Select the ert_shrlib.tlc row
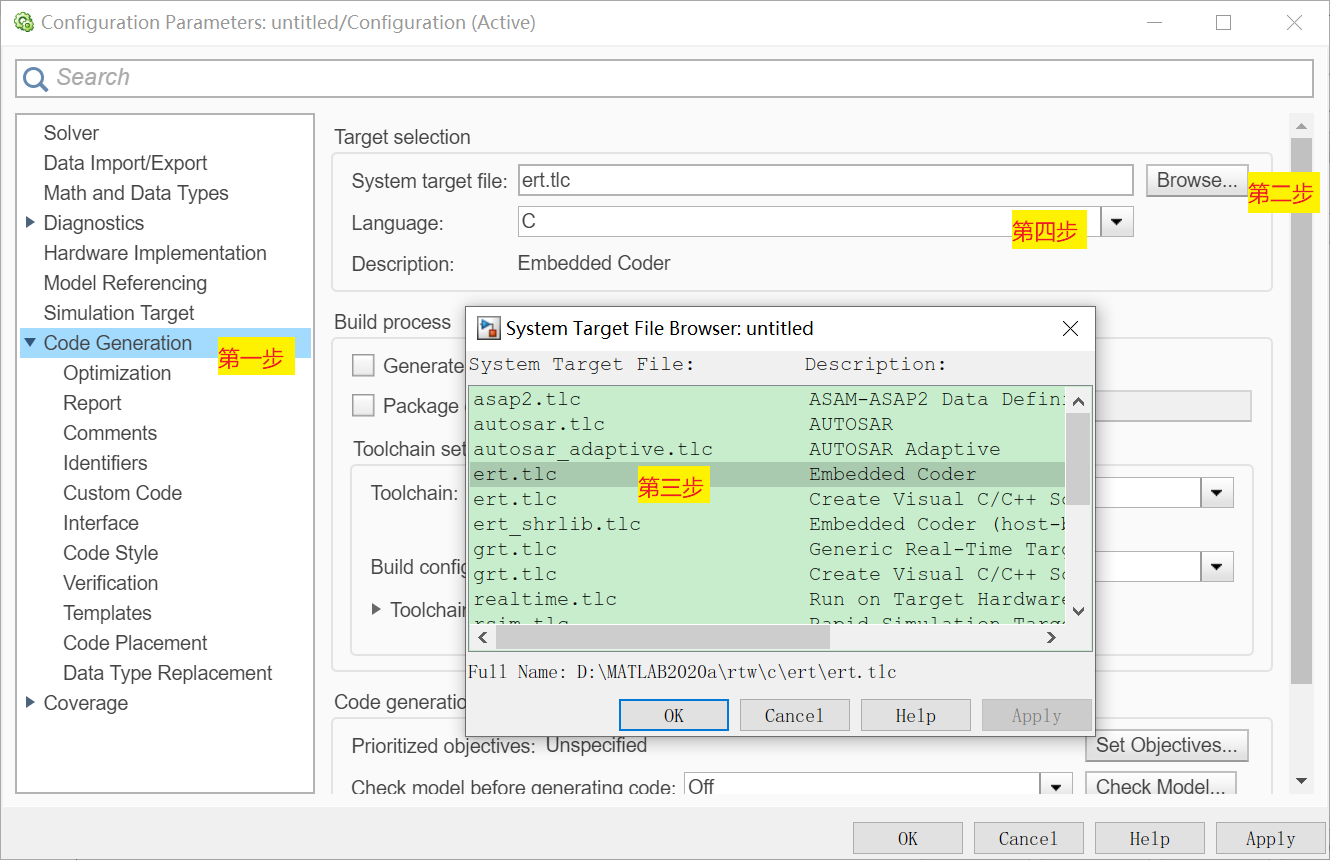 coord(767,524)
